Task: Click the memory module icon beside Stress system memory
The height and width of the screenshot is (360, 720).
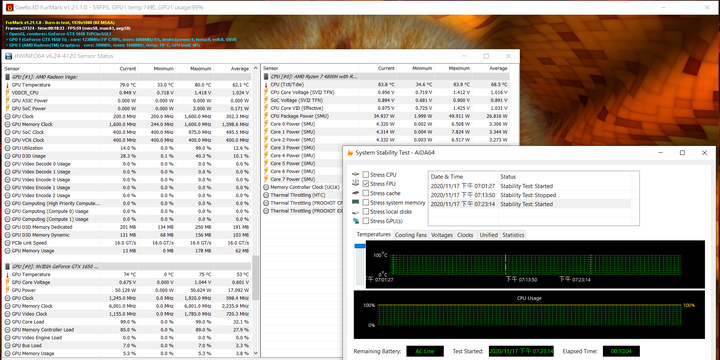Action: click(x=355, y=202)
